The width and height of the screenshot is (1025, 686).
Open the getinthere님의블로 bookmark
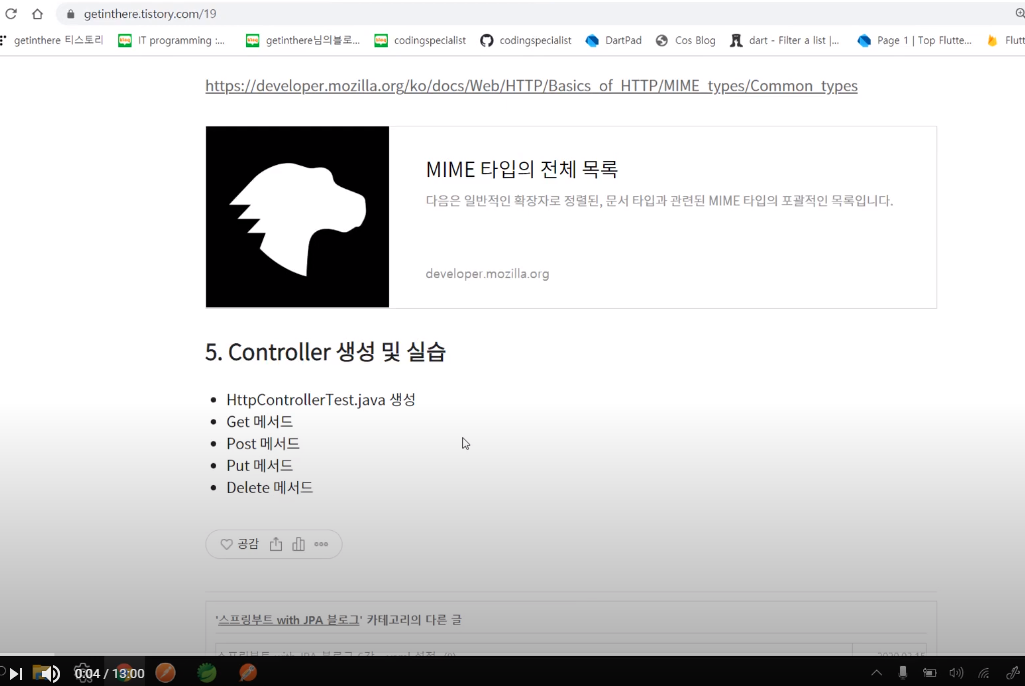tap(303, 41)
